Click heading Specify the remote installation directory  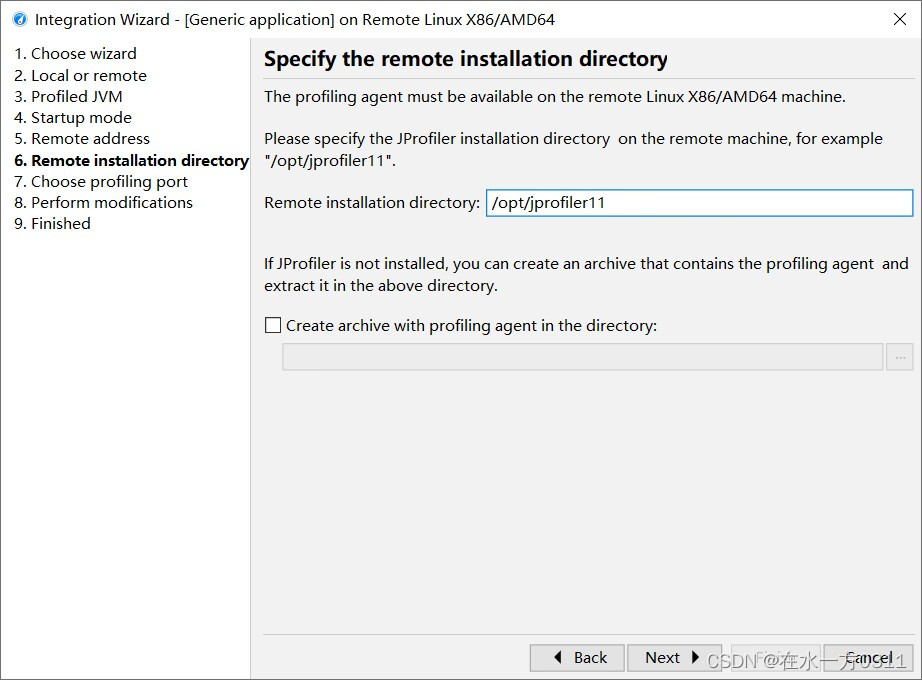pos(466,59)
